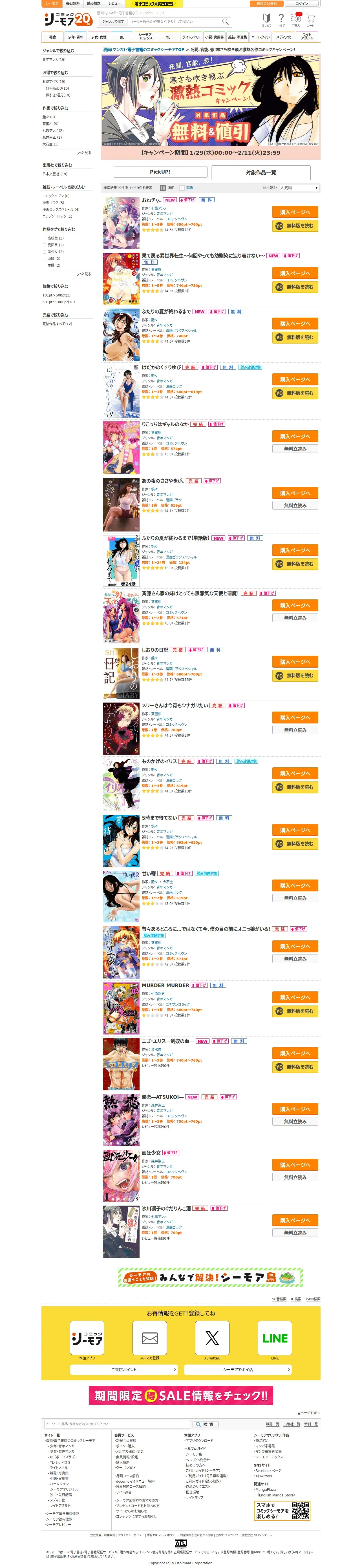362x1568 pixels.
Task: Open the cart icon in header
Action: pos(310,19)
